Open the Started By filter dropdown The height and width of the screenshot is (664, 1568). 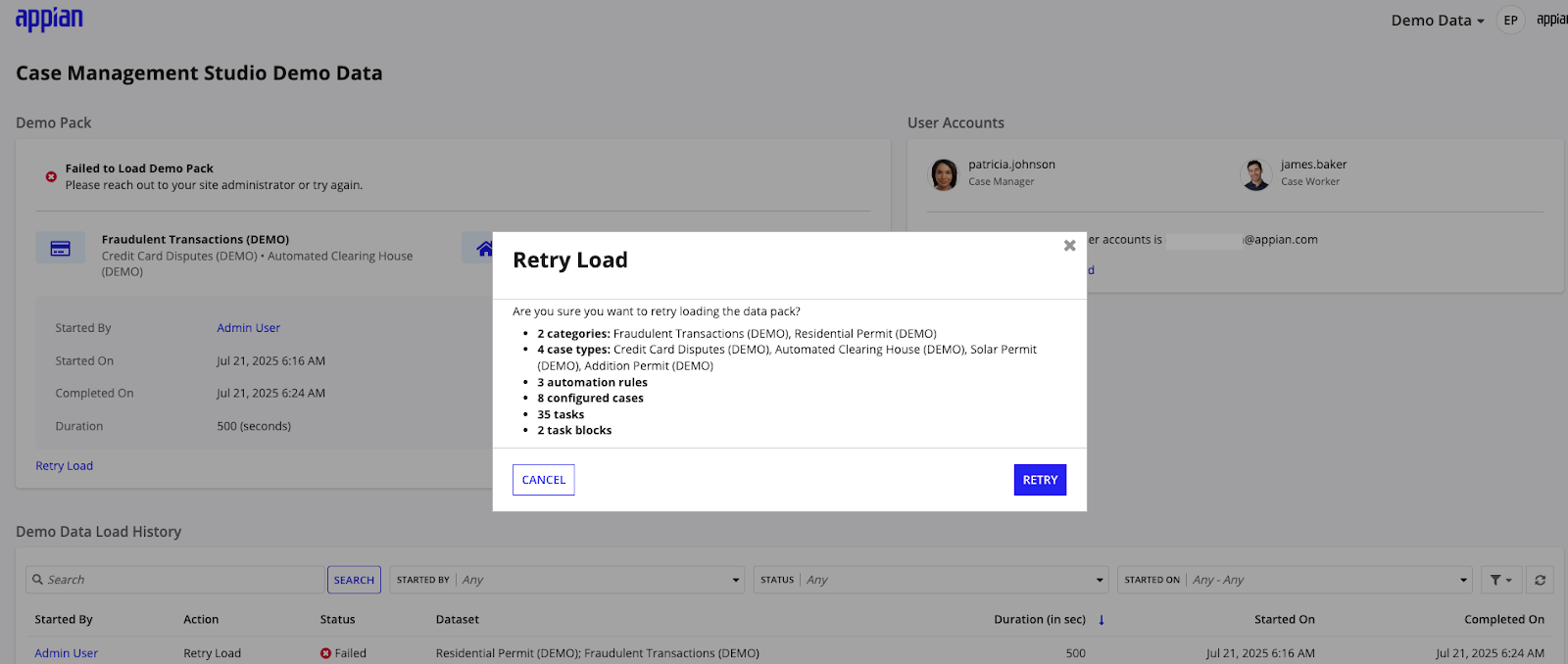click(567, 580)
